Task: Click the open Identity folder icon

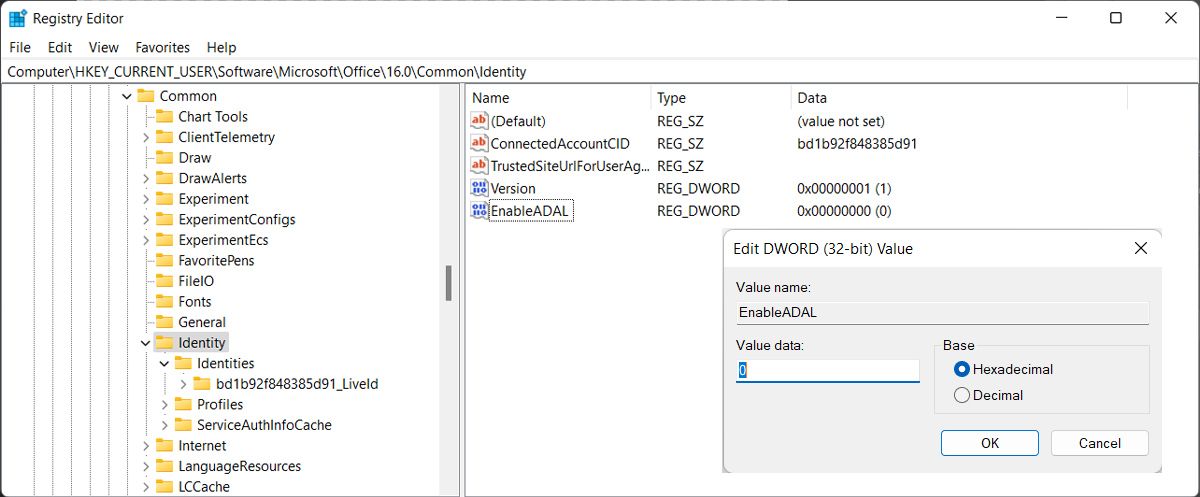Action: click(x=165, y=343)
